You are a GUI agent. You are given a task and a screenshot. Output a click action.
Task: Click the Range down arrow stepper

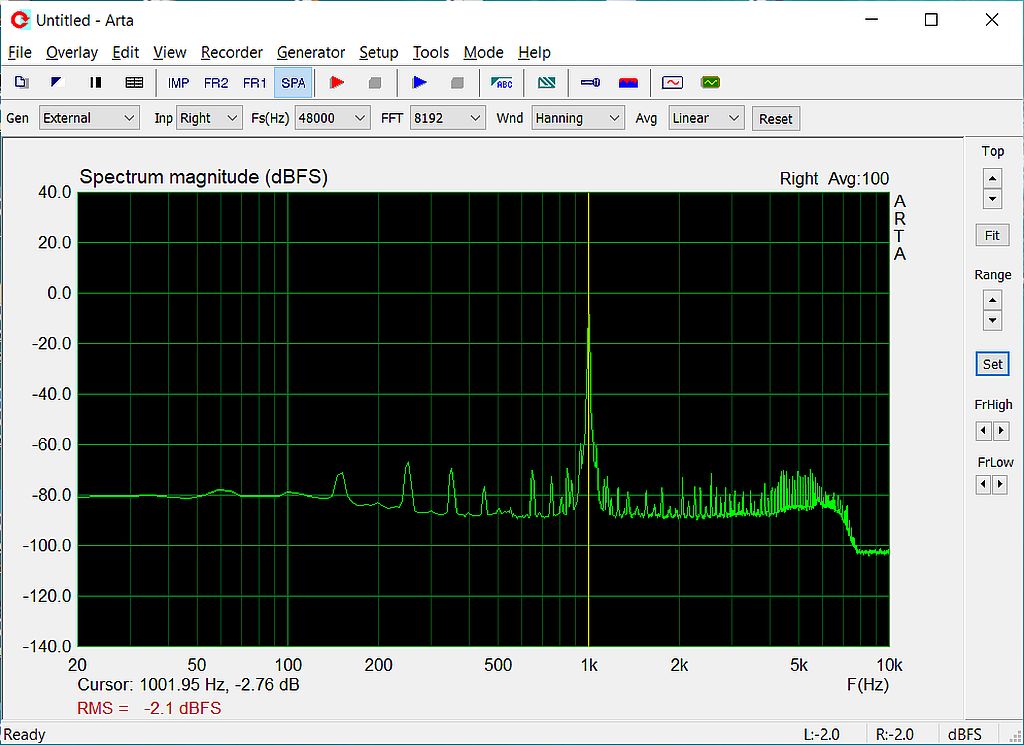[x=993, y=321]
